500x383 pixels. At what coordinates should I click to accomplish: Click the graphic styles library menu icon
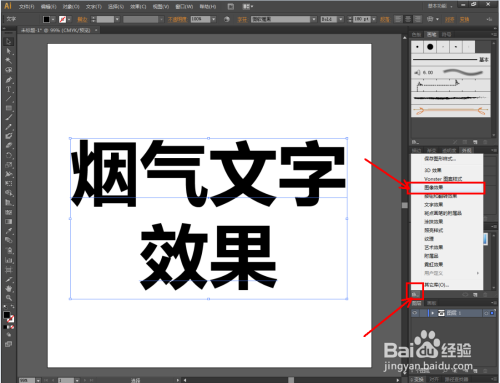click(415, 294)
